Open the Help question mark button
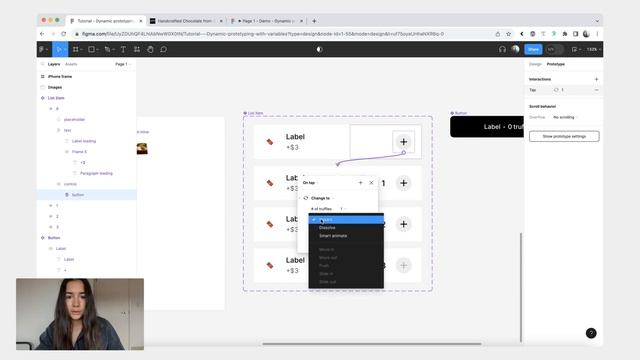Image resolution: width=640 pixels, height=360 pixels. click(591, 333)
